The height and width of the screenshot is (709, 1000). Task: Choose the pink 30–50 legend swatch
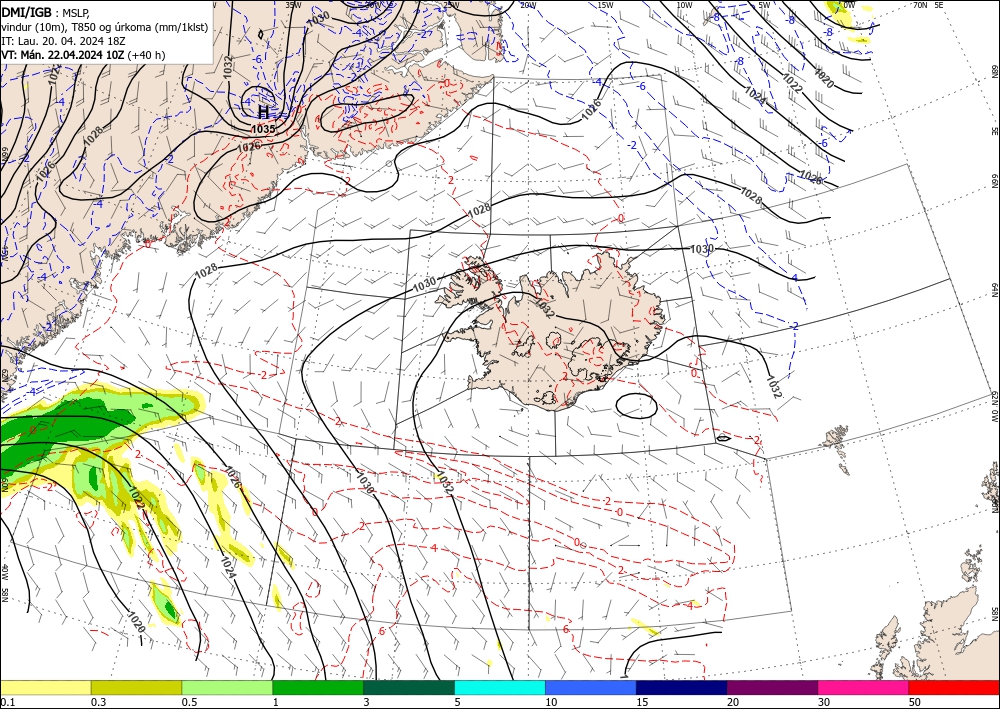point(864,687)
